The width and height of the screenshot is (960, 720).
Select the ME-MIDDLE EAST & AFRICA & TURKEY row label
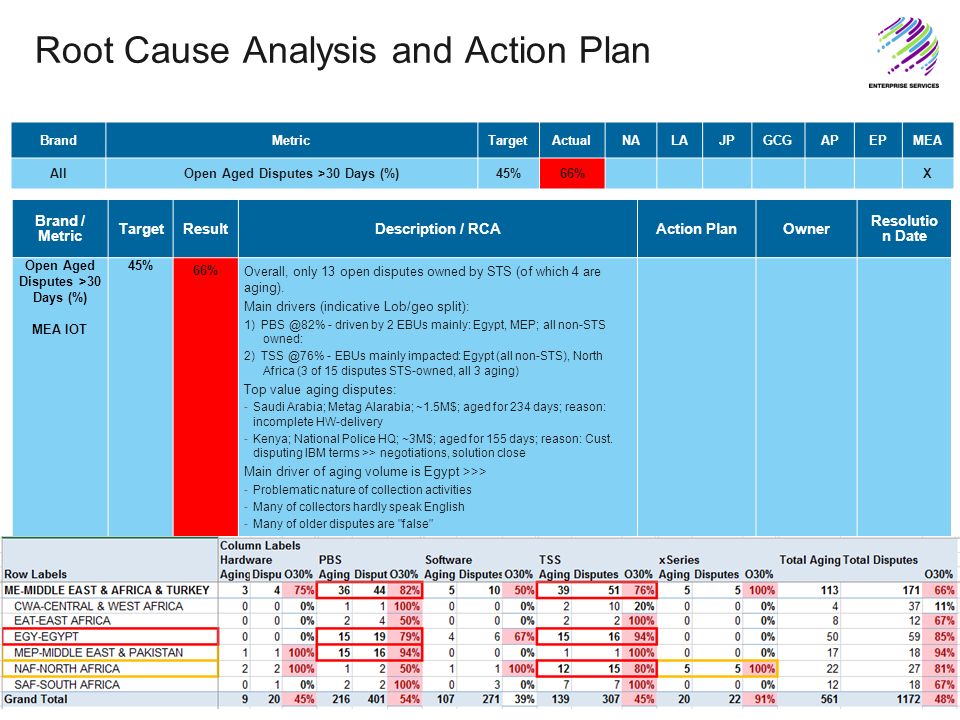pyautogui.click(x=107, y=590)
